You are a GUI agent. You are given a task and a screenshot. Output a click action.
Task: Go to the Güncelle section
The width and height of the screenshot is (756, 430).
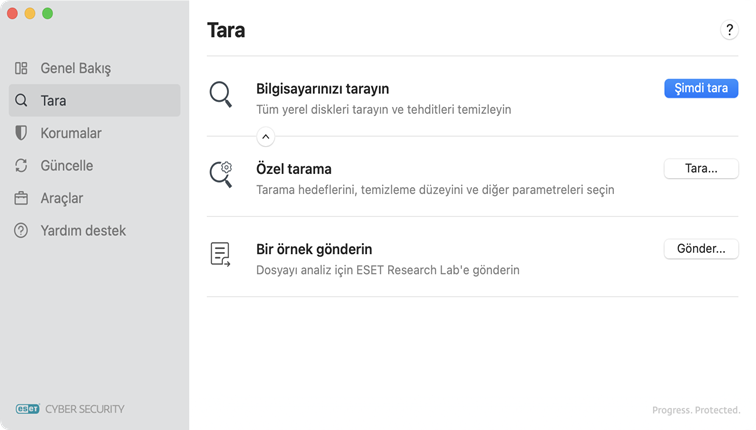click(66, 166)
